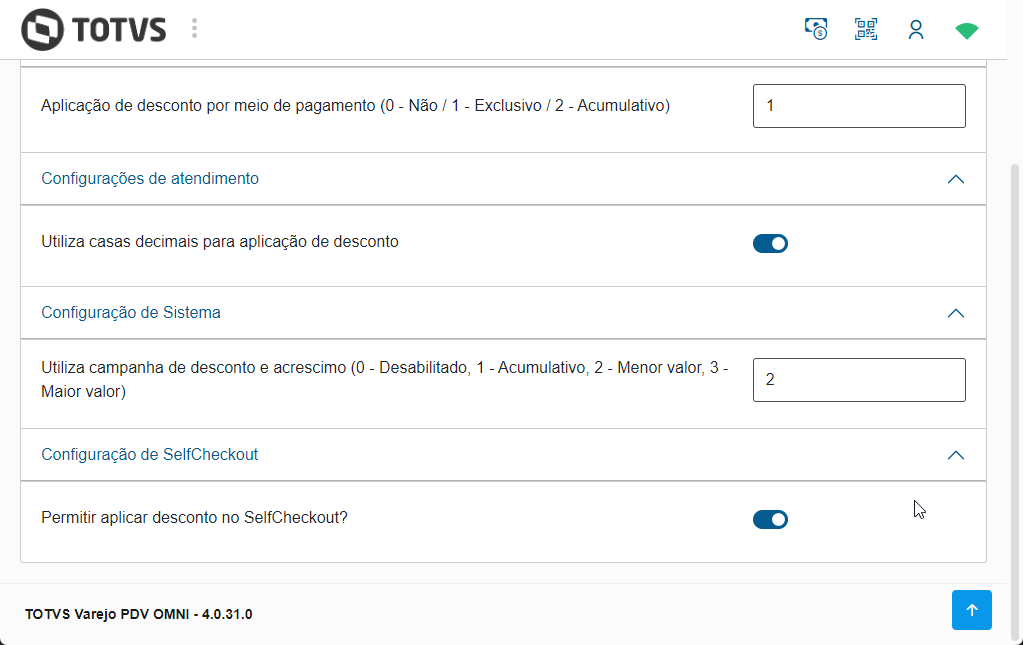The height and width of the screenshot is (645, 1023).
Task: Click the green Wi-Fi connection status icon
Action: (x=966, y=31)
